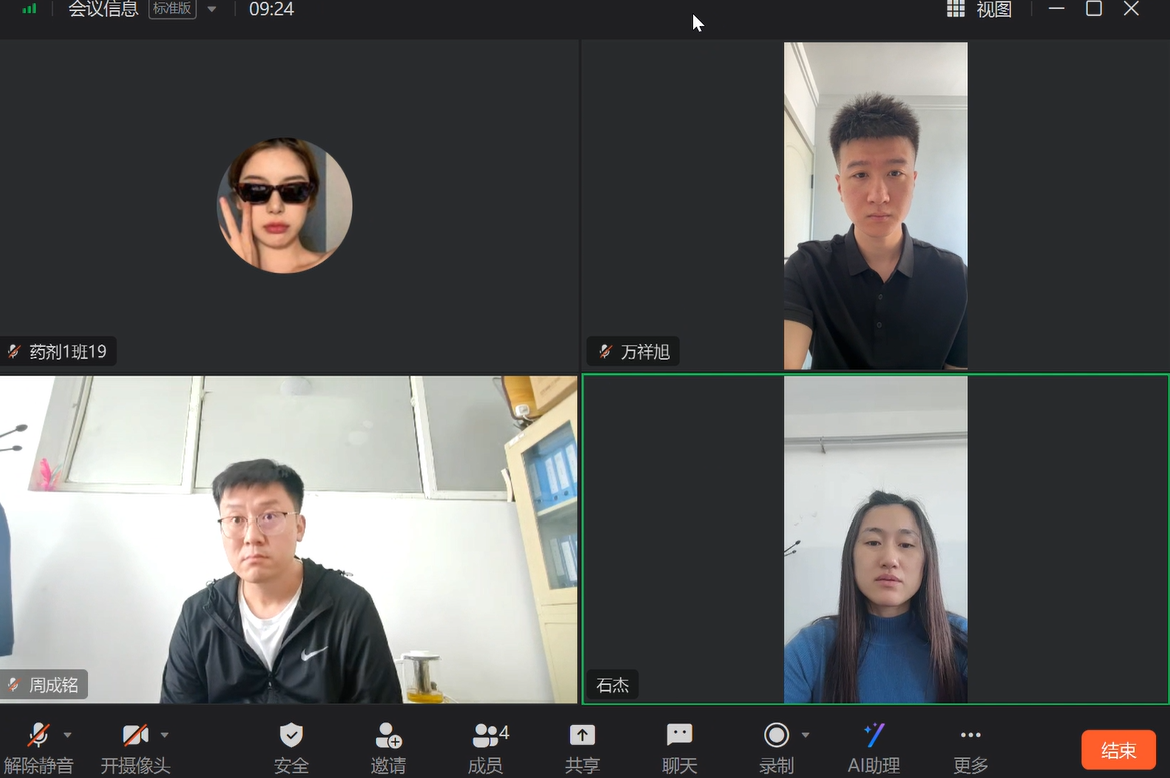Click the 邀请 invite participants icon
This screenshot has width=1170, height=778.
click(x=388, y=736)
